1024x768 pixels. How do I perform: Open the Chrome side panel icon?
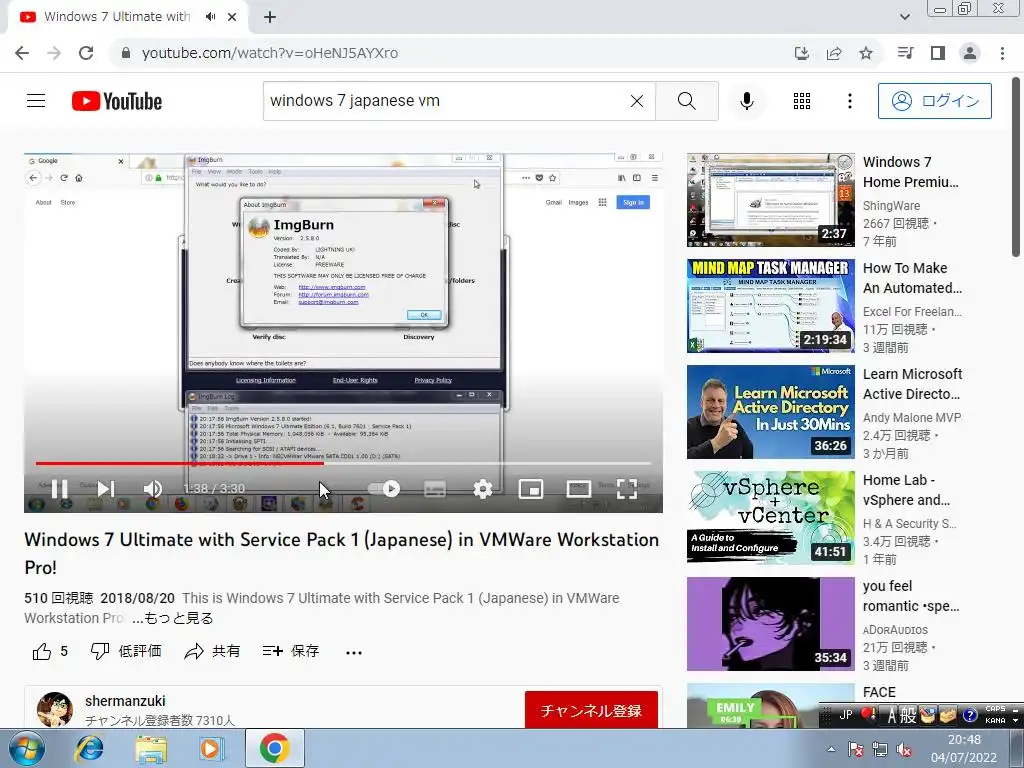[x=938, y=53]
